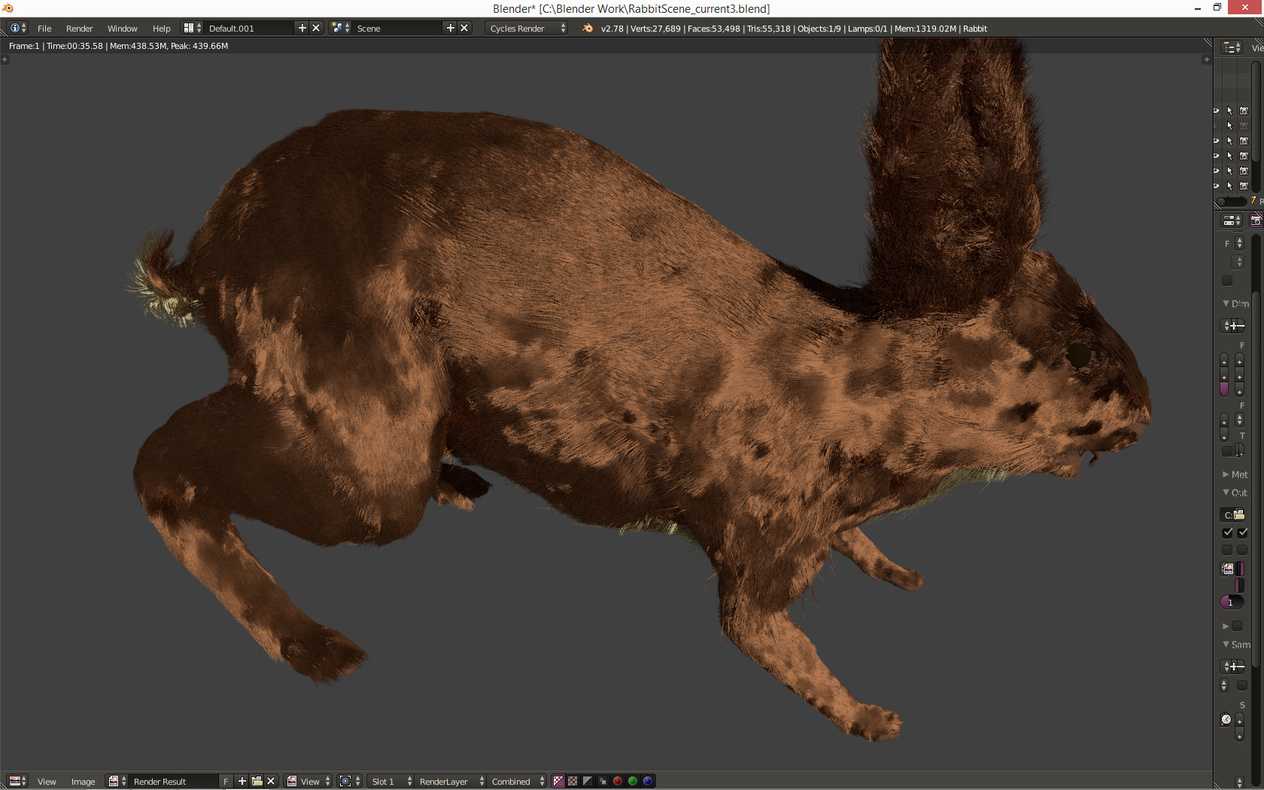1264x790 pixels.
Task: Open the File menu
Action: (x=44, y=28)
